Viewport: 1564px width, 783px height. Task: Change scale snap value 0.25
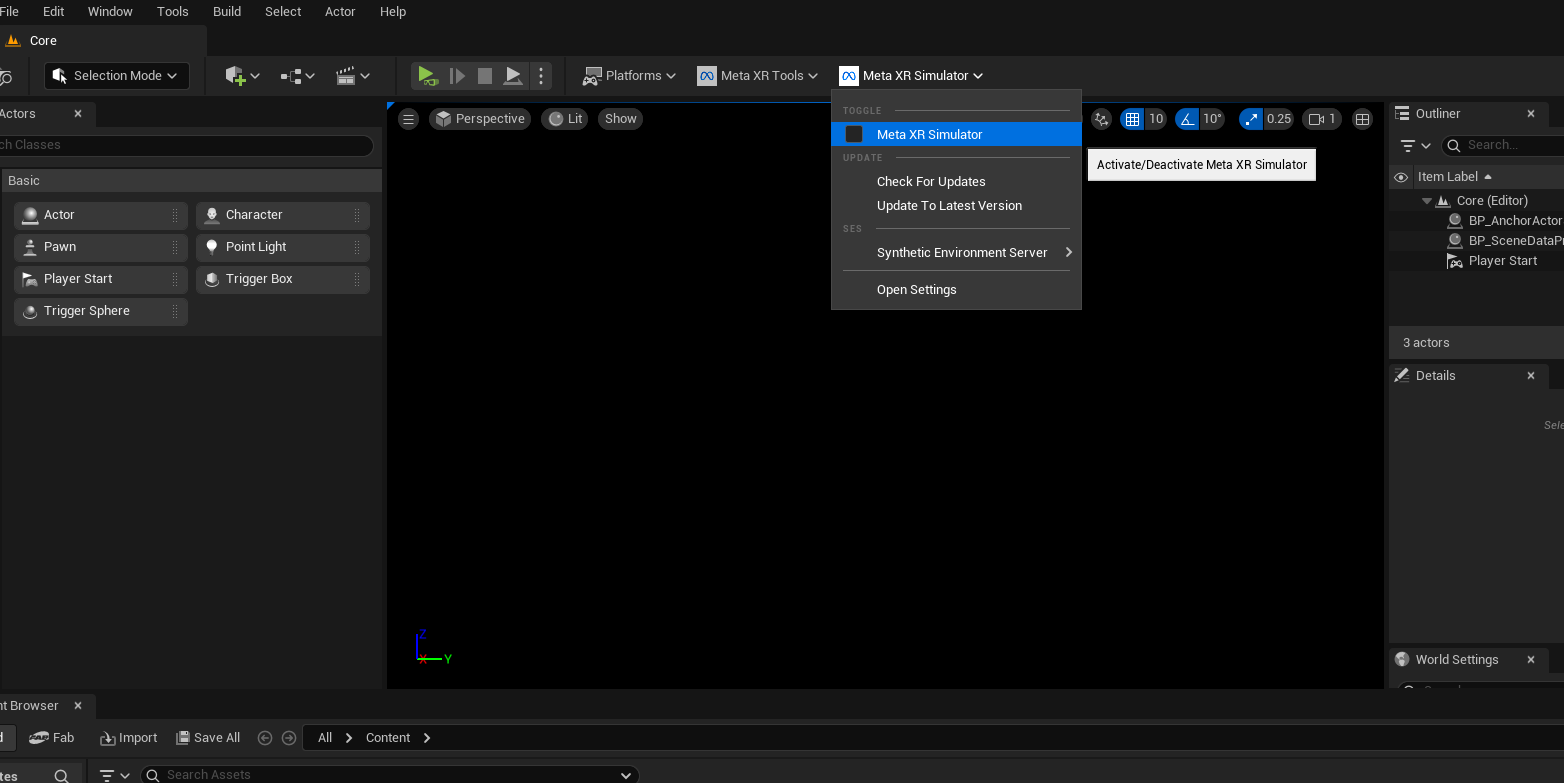pyautogui.click(x=1279, y=119)
